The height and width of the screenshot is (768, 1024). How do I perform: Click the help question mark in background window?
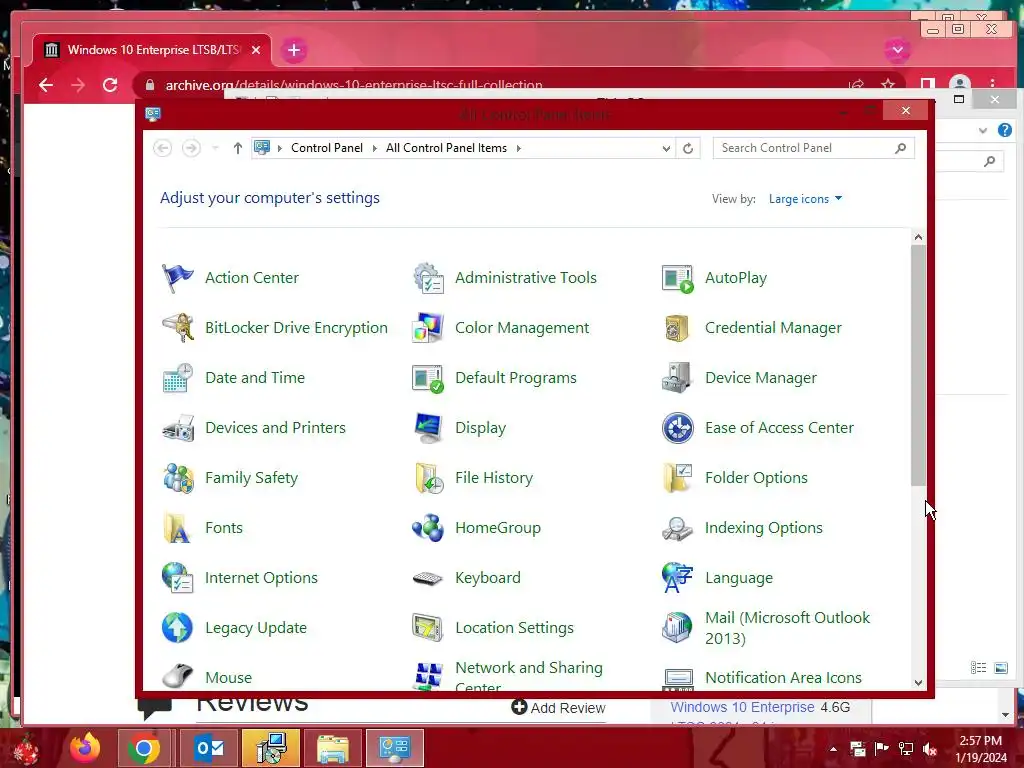1004,130
